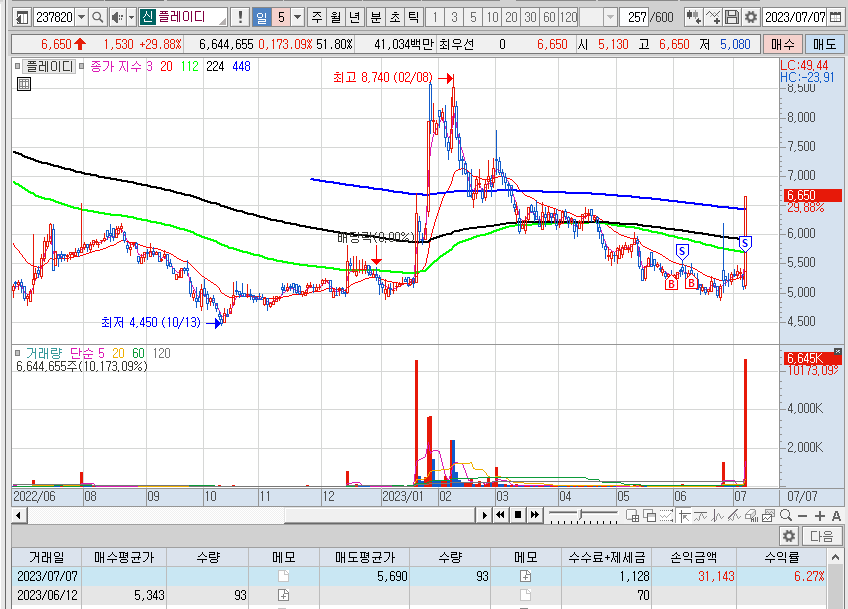848x609 pixels.
Task: Click the blue S sell marker at July
Action: pyautogui.click(x=745, y=243)
